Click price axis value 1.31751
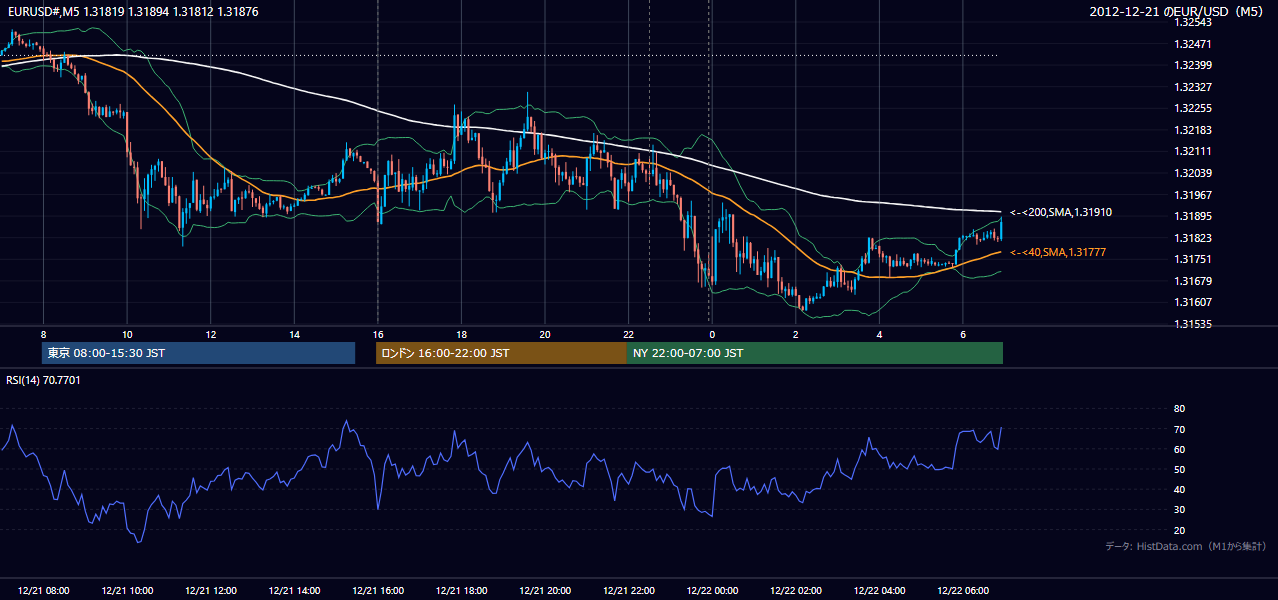The height and width of the screenshot is (600, 1278). click(x=1193, y=259)
